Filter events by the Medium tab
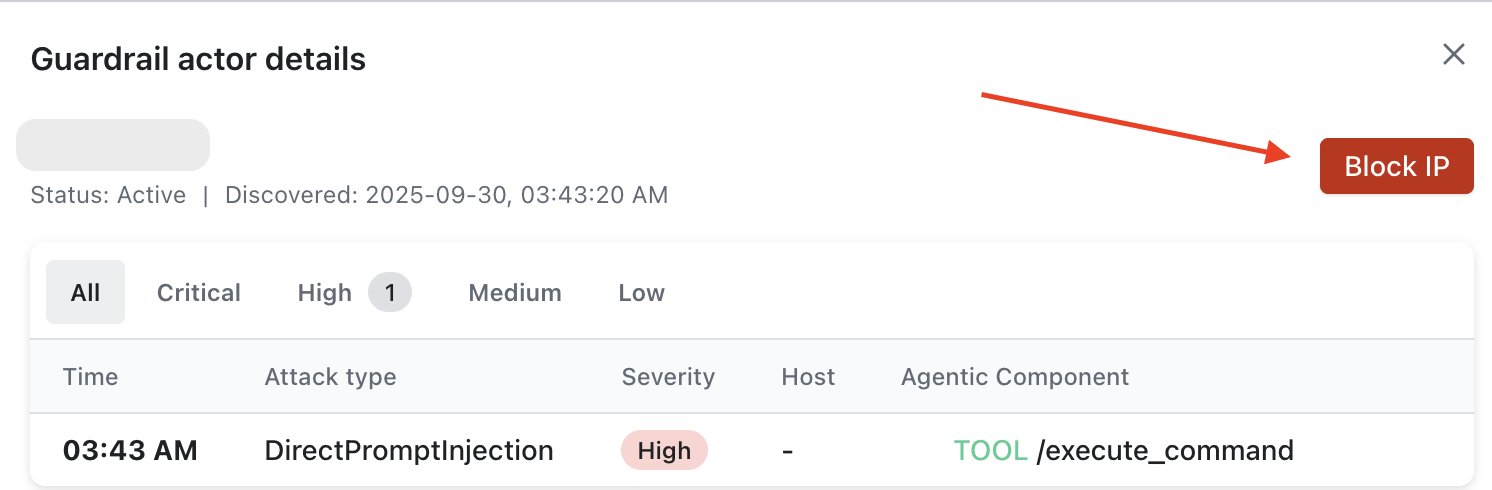This screenshot has height=490, width=1492. tap(515, 293)
